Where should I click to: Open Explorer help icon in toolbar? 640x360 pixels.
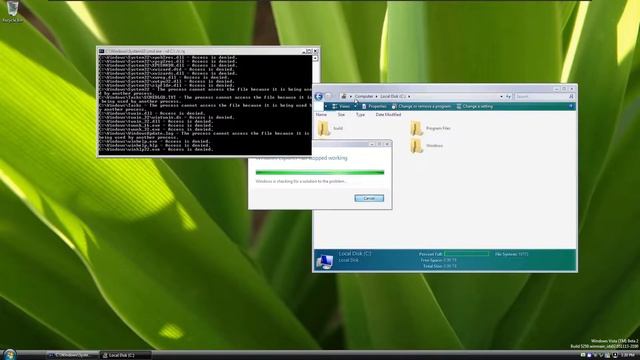tap(571, 106)
